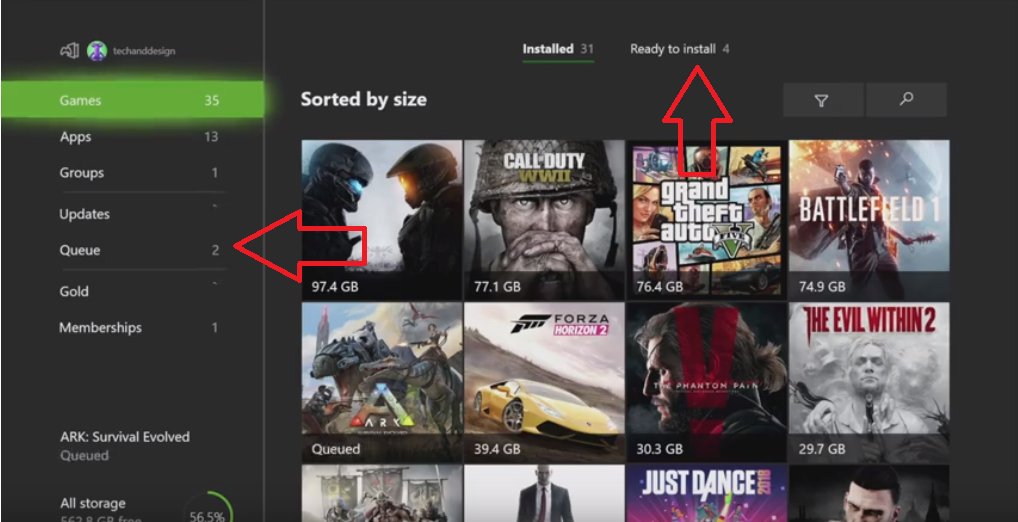The width and height of the screenshot is (1018, 522).
Task: Select the Forza Horizon 2 tile
Action: click(544, 382)
